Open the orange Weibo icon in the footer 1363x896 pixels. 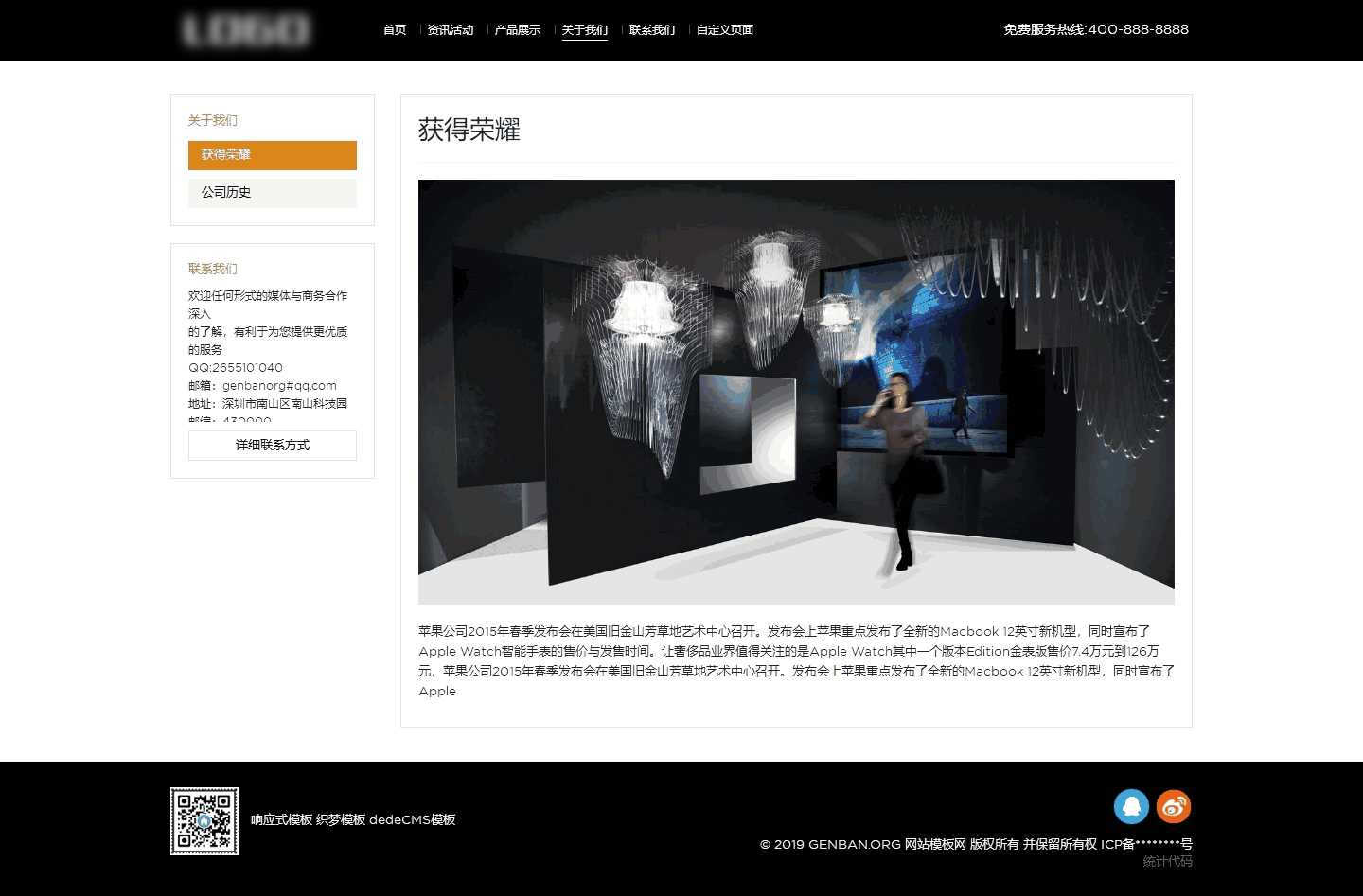[x=1174, y=807]
